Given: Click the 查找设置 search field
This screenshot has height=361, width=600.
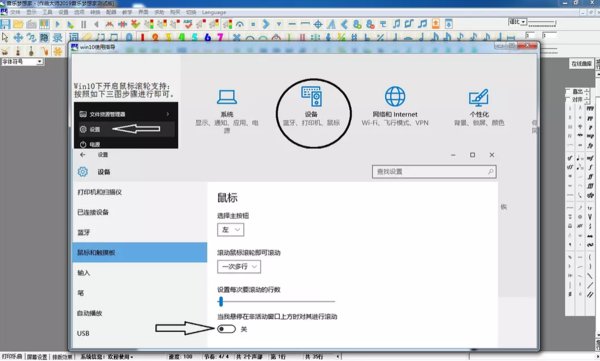Looking at the screenshot, I should (434, 172).
